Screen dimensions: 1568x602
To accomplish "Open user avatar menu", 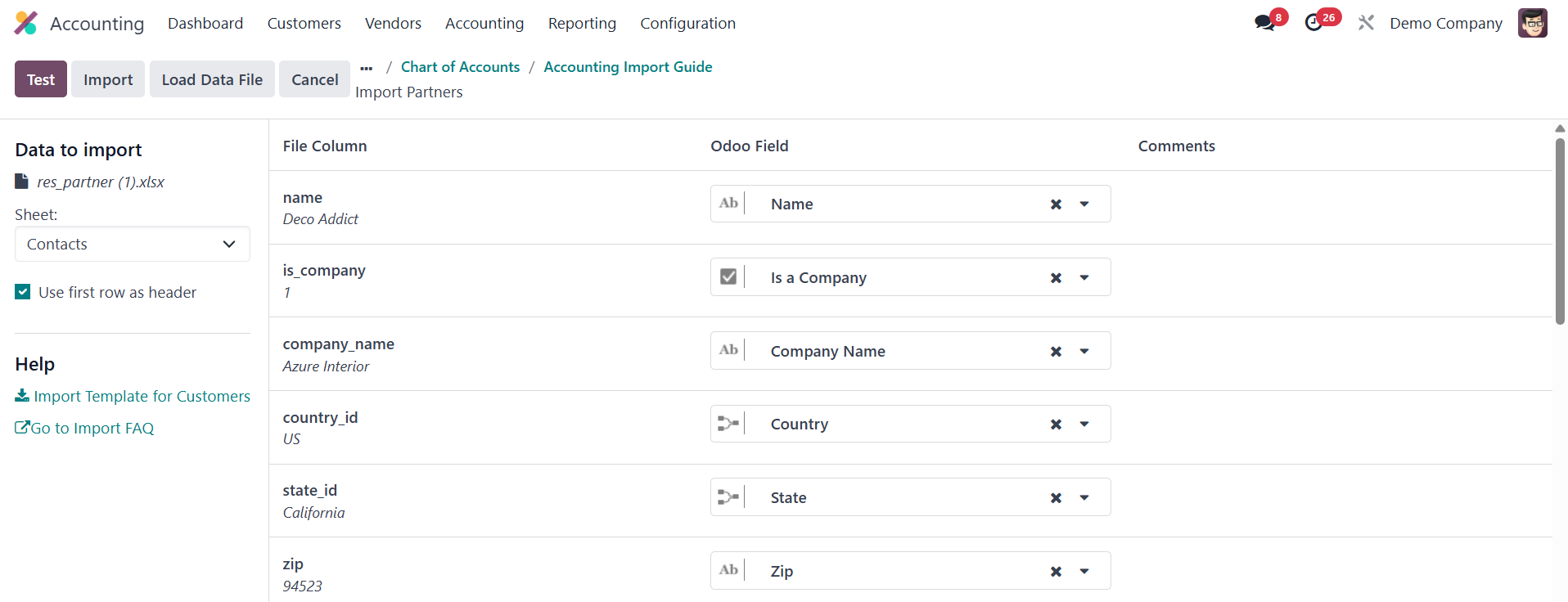I will (1532, 23).
